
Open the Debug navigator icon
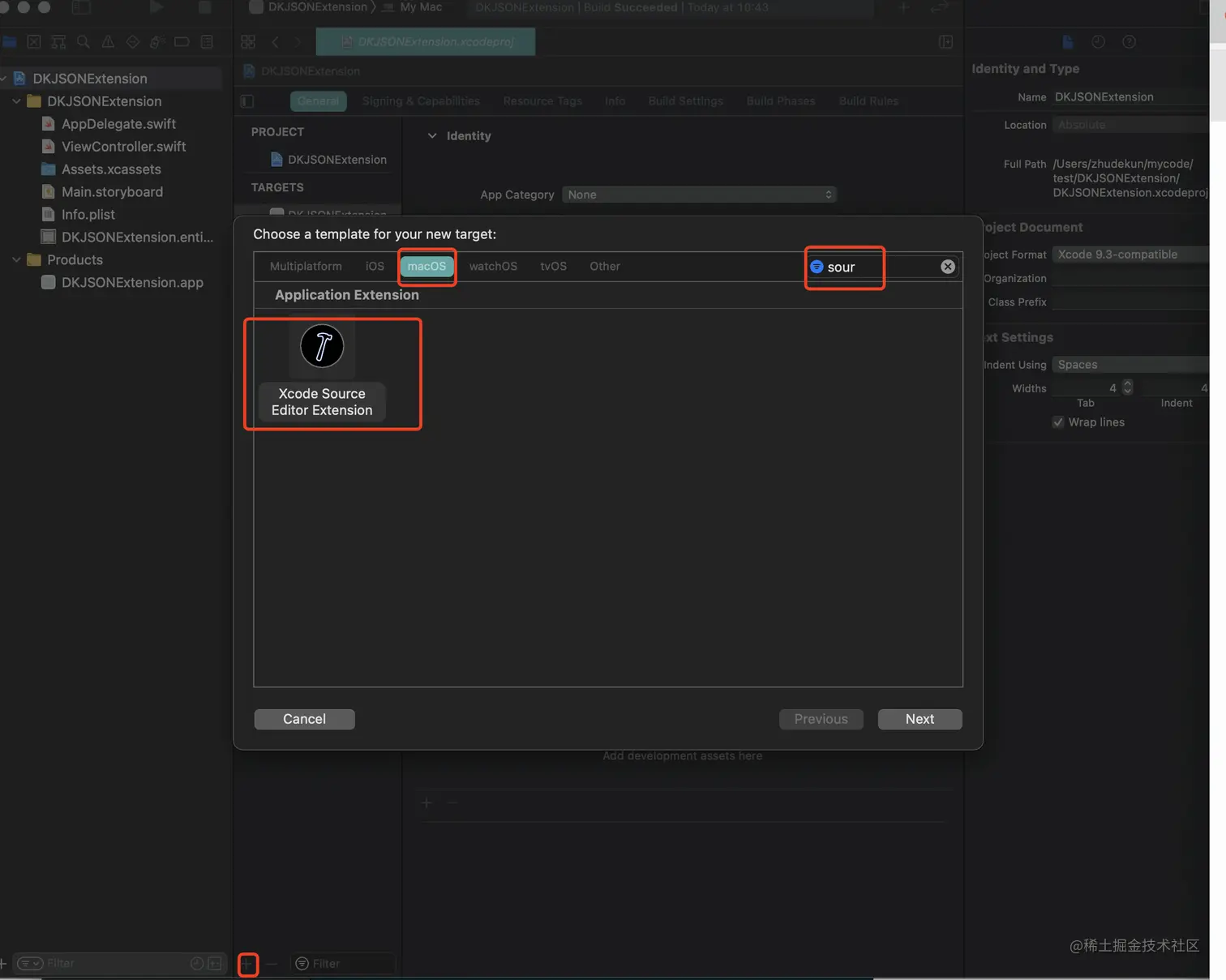[x=157, y=41]
